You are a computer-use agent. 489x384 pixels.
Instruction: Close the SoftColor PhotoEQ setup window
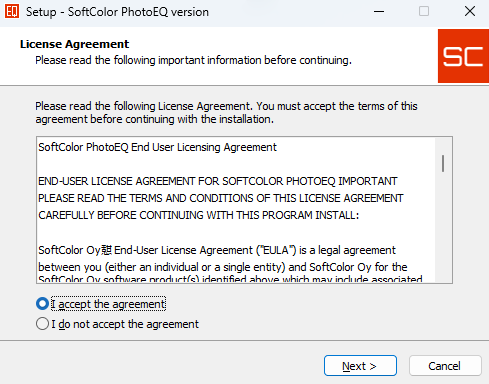(470, 12)
